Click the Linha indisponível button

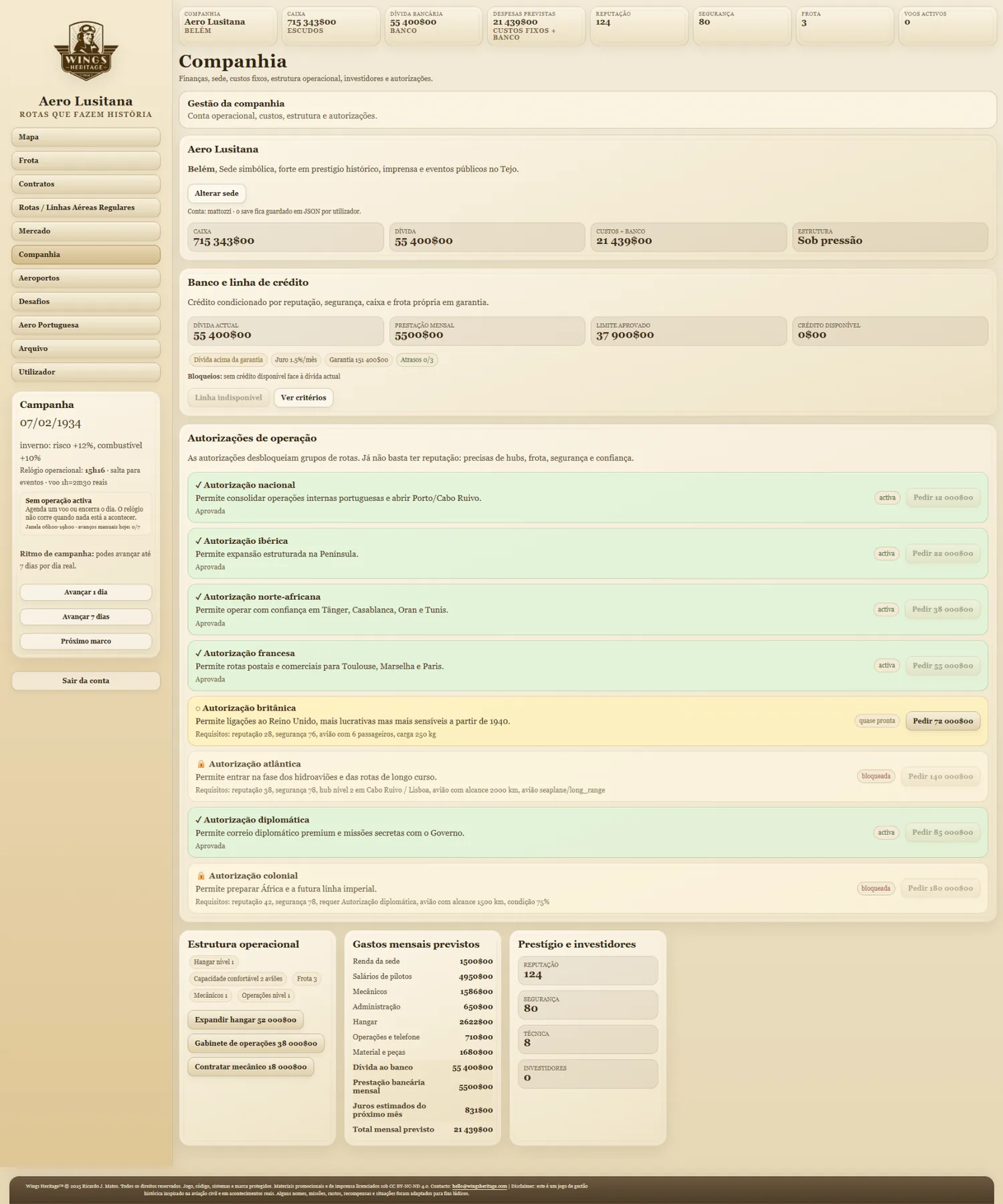click(228, 397)
